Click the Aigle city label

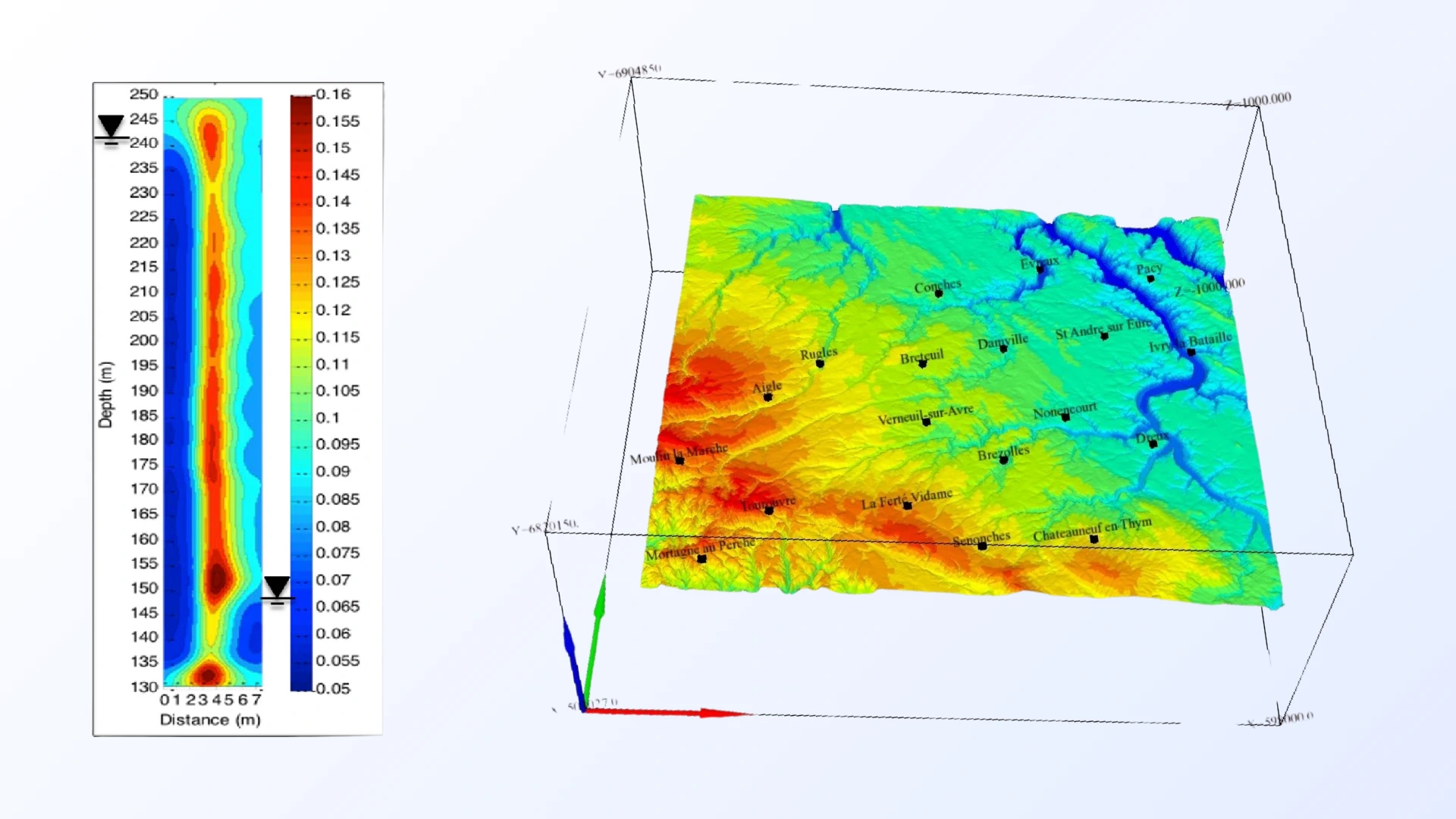tap(767, 387)
